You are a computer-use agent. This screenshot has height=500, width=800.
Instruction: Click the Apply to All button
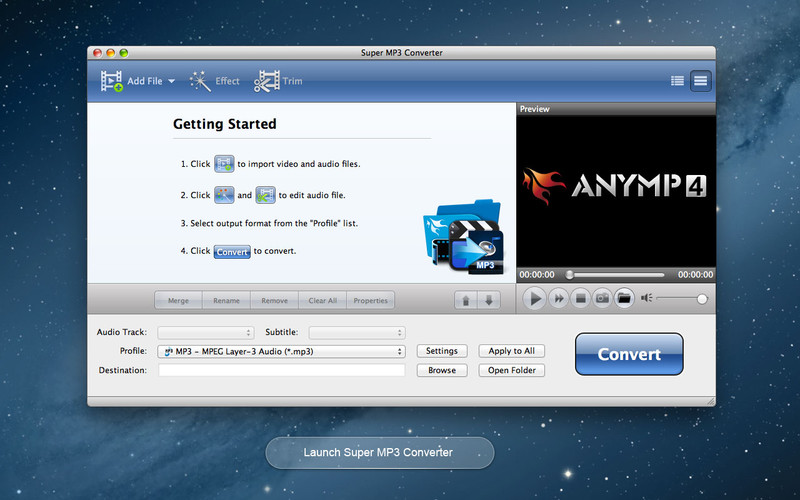pos(512,351)
